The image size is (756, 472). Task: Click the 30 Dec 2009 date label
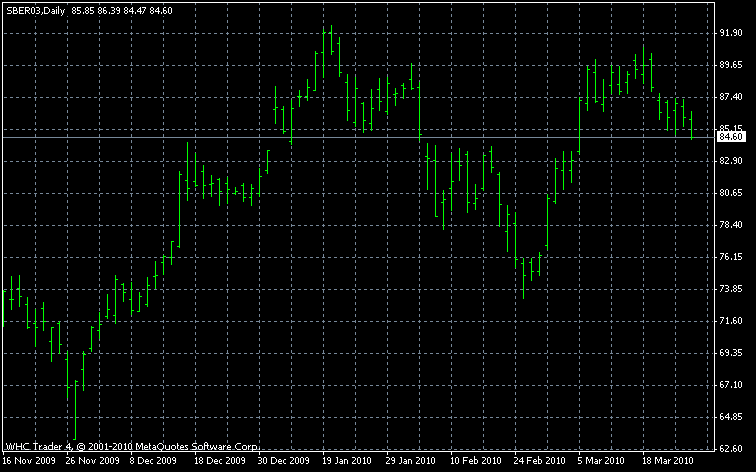[284, 461]
